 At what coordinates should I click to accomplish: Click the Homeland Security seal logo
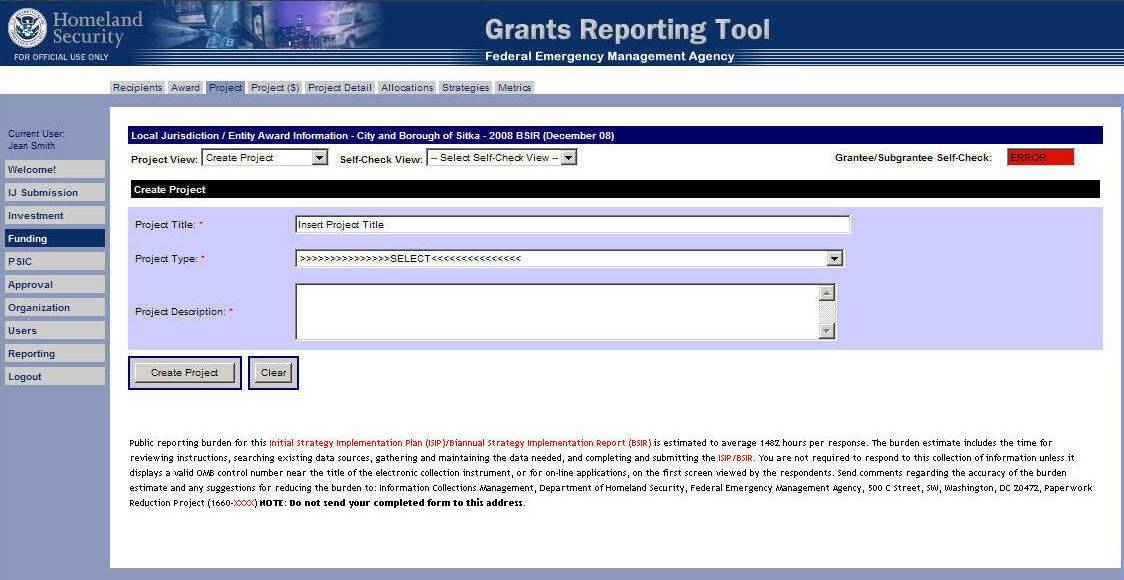[27, 28]
